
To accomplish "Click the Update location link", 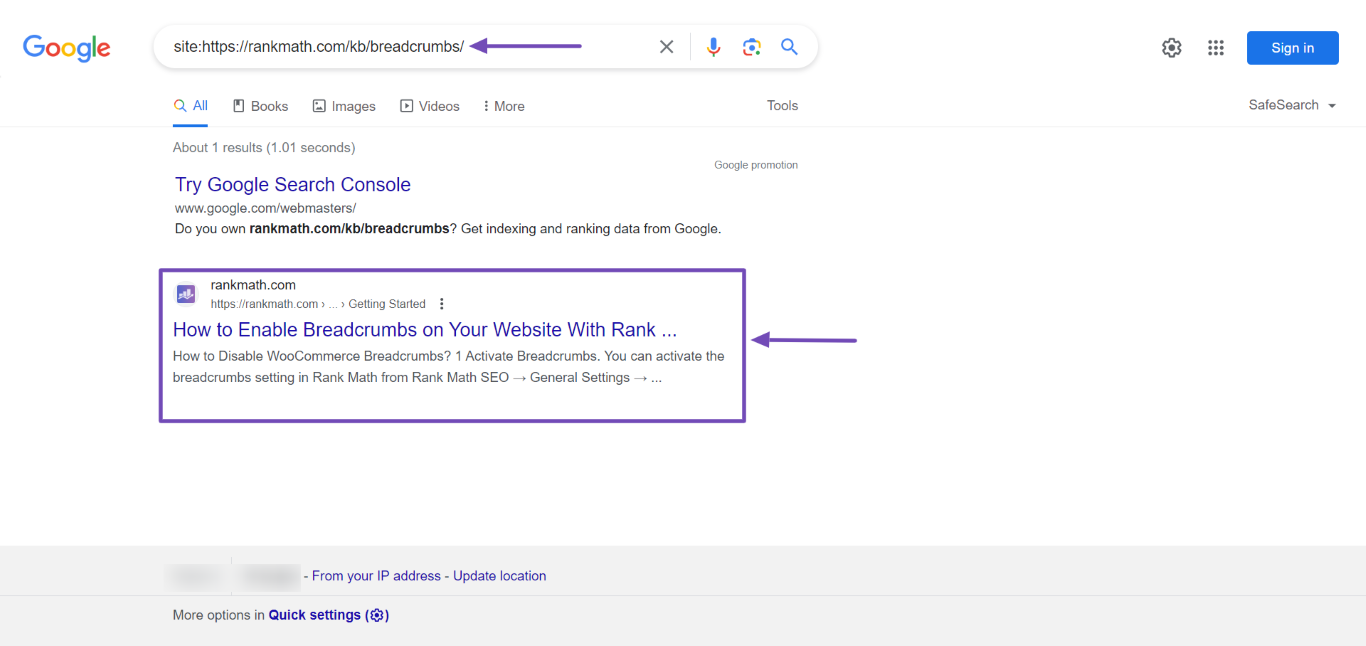I will (x=500, y=576).
